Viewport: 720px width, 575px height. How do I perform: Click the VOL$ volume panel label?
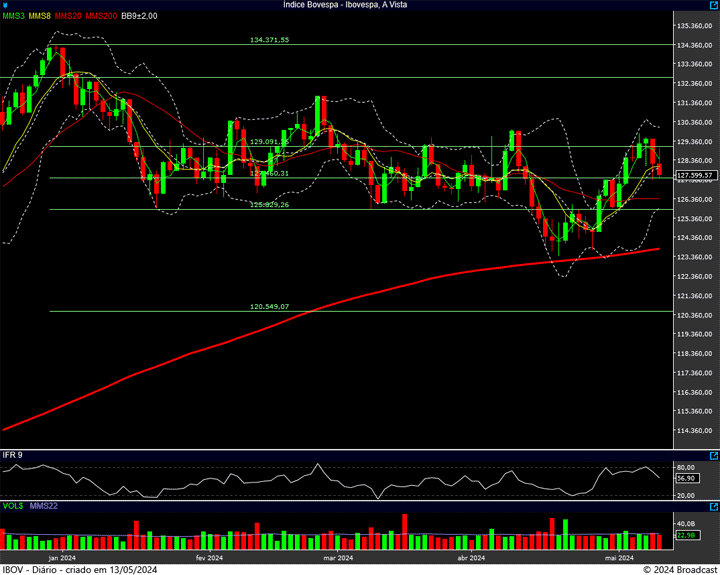(12, 507)
